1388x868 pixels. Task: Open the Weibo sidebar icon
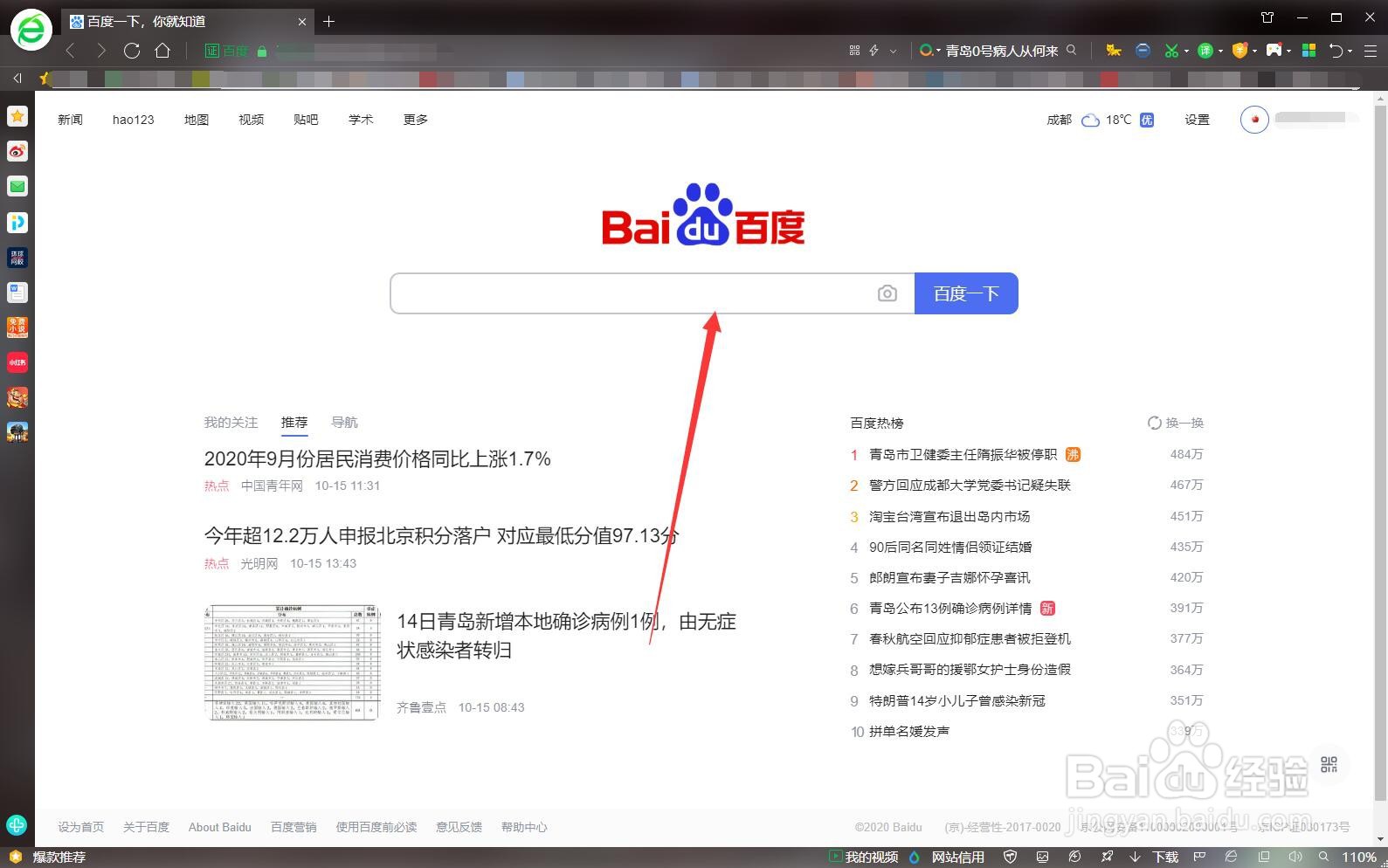17,151
